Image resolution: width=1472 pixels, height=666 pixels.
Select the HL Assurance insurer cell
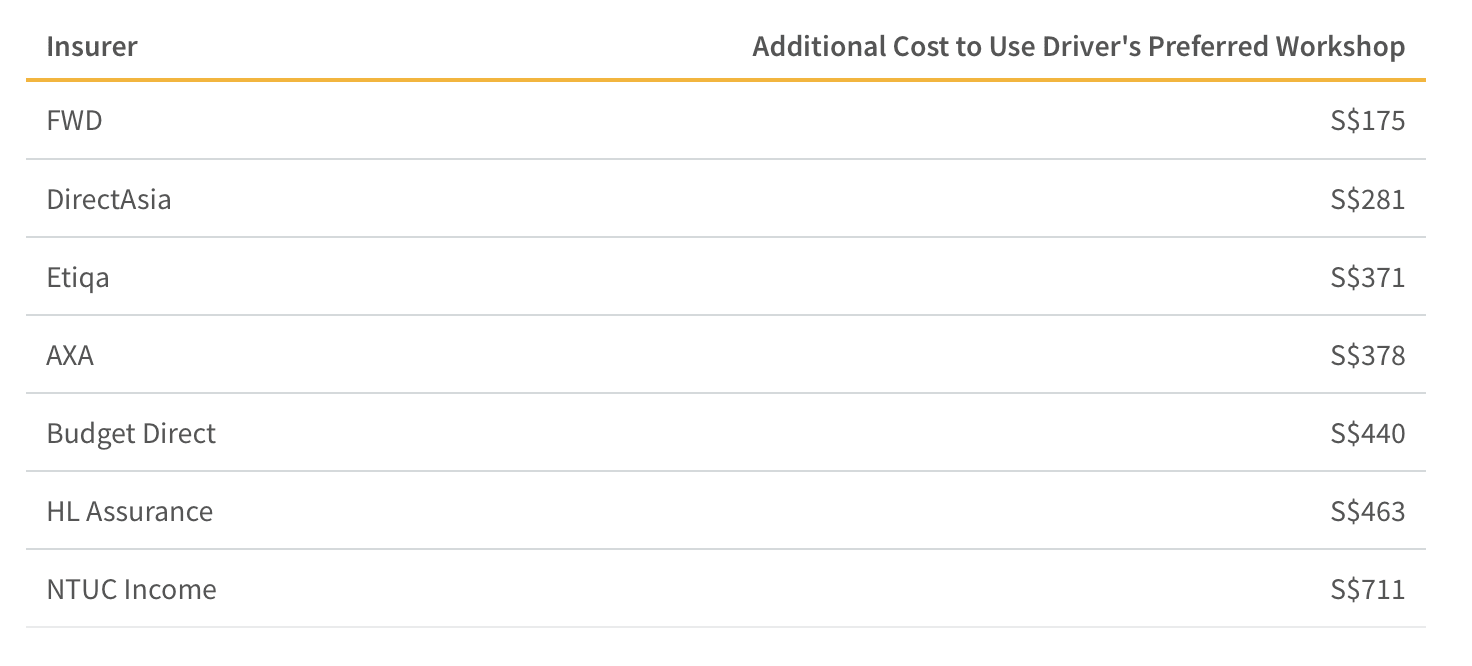point(130,511)
